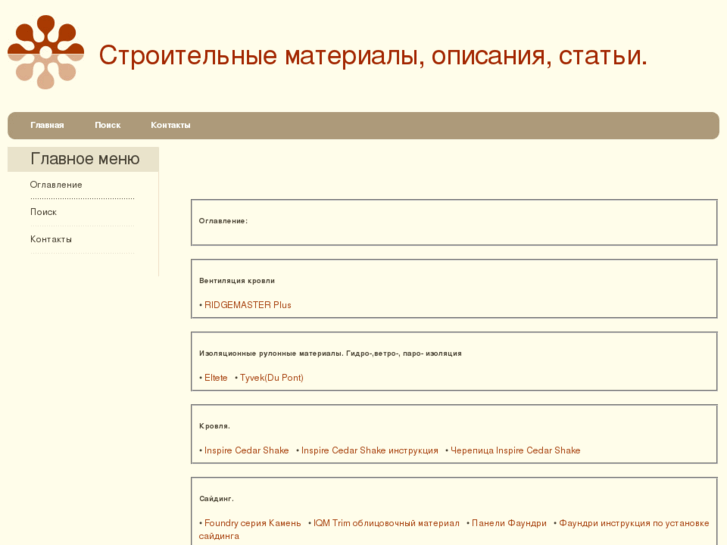Open 'Черепица Inspire Cedar Shake' link
Image resolution: width=727 pixels, height=545 pixels.
[515, 450]
